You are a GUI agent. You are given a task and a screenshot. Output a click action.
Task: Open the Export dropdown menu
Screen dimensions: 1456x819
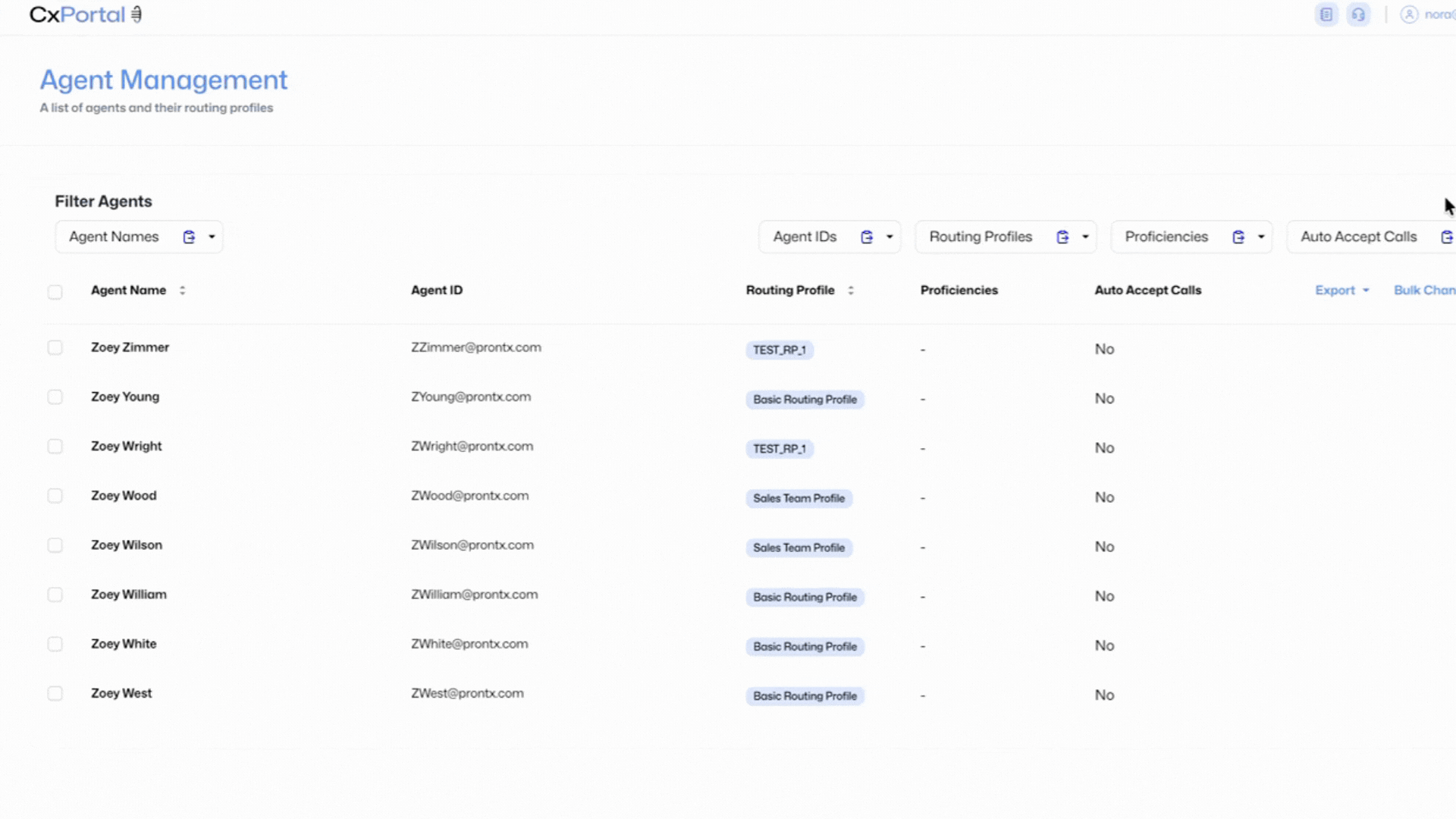pyautogui.click(x=1341, y=290)
